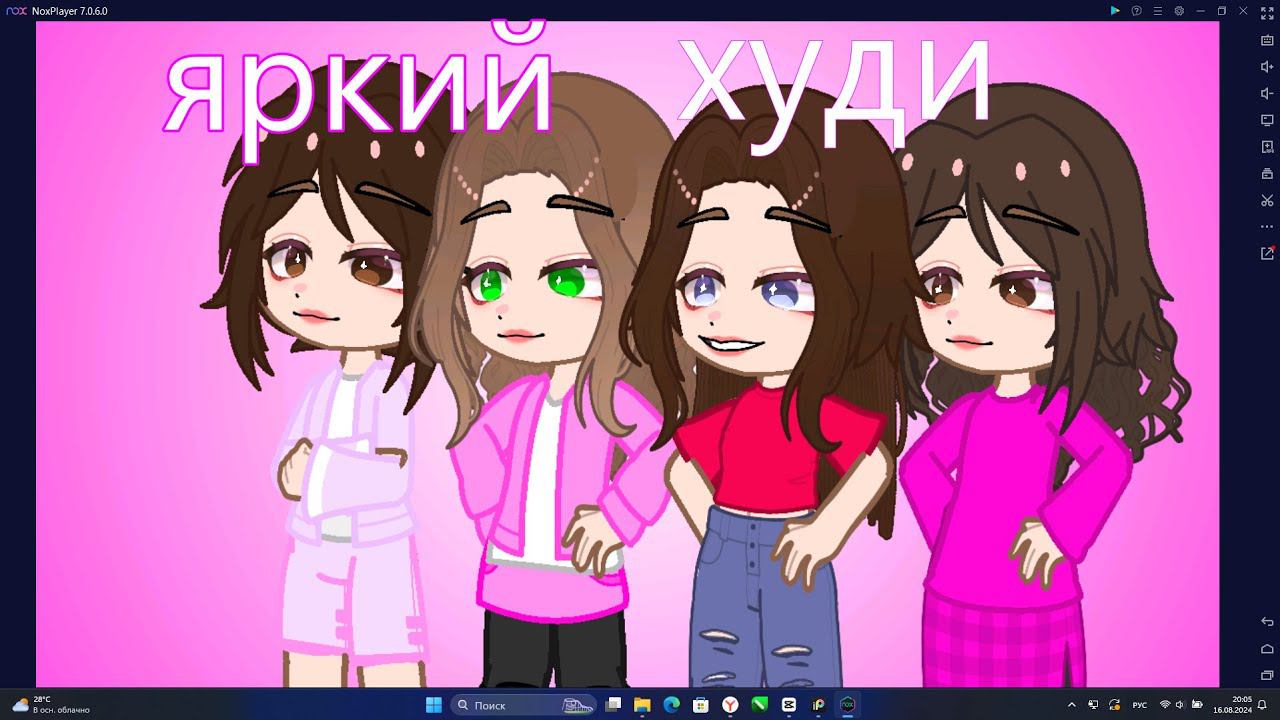Open the share/export icon with red dot
Viewport: 1280px width, 720px height.
click(1267, 253)
